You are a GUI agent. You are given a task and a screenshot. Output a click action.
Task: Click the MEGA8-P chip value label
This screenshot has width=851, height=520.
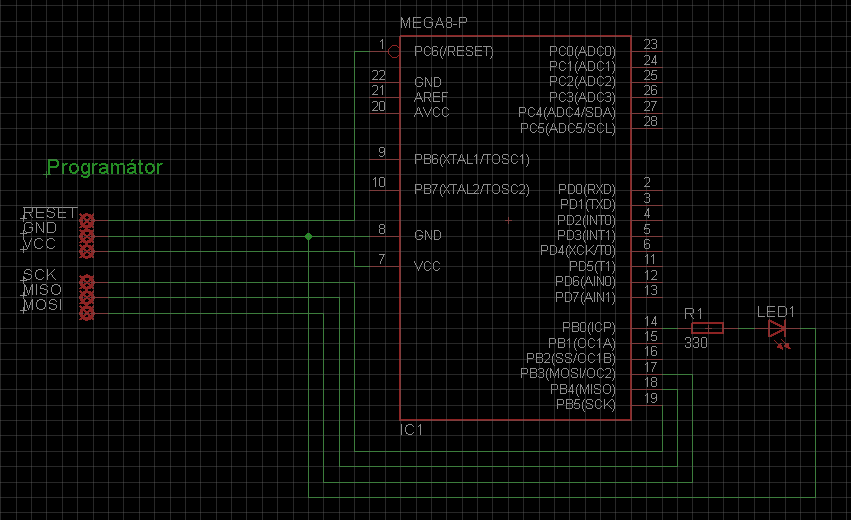coord(433,23)
